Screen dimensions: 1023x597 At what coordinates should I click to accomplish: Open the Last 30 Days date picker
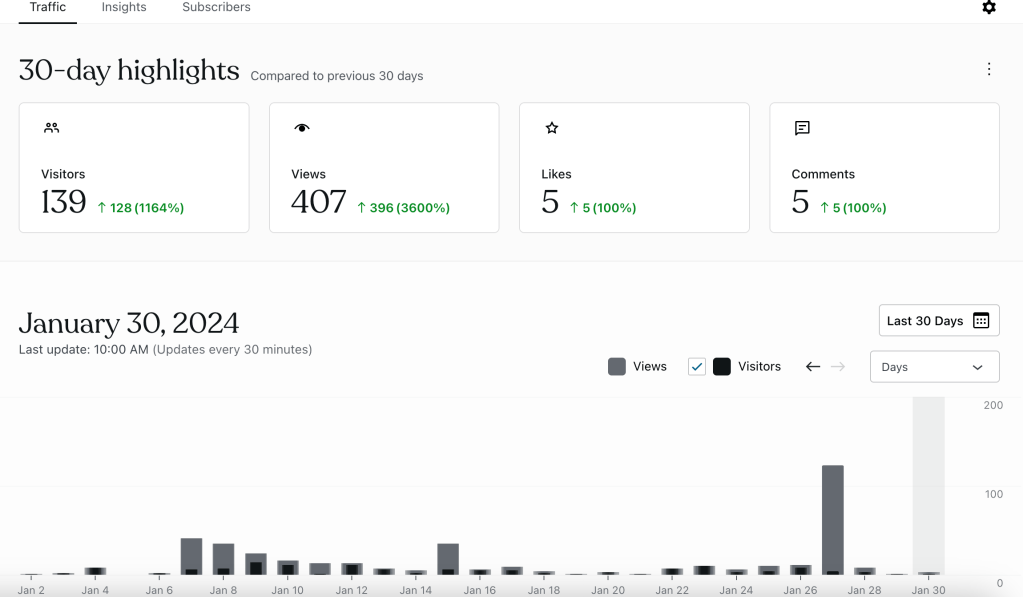pyautogui.click(x=938, y=321)
